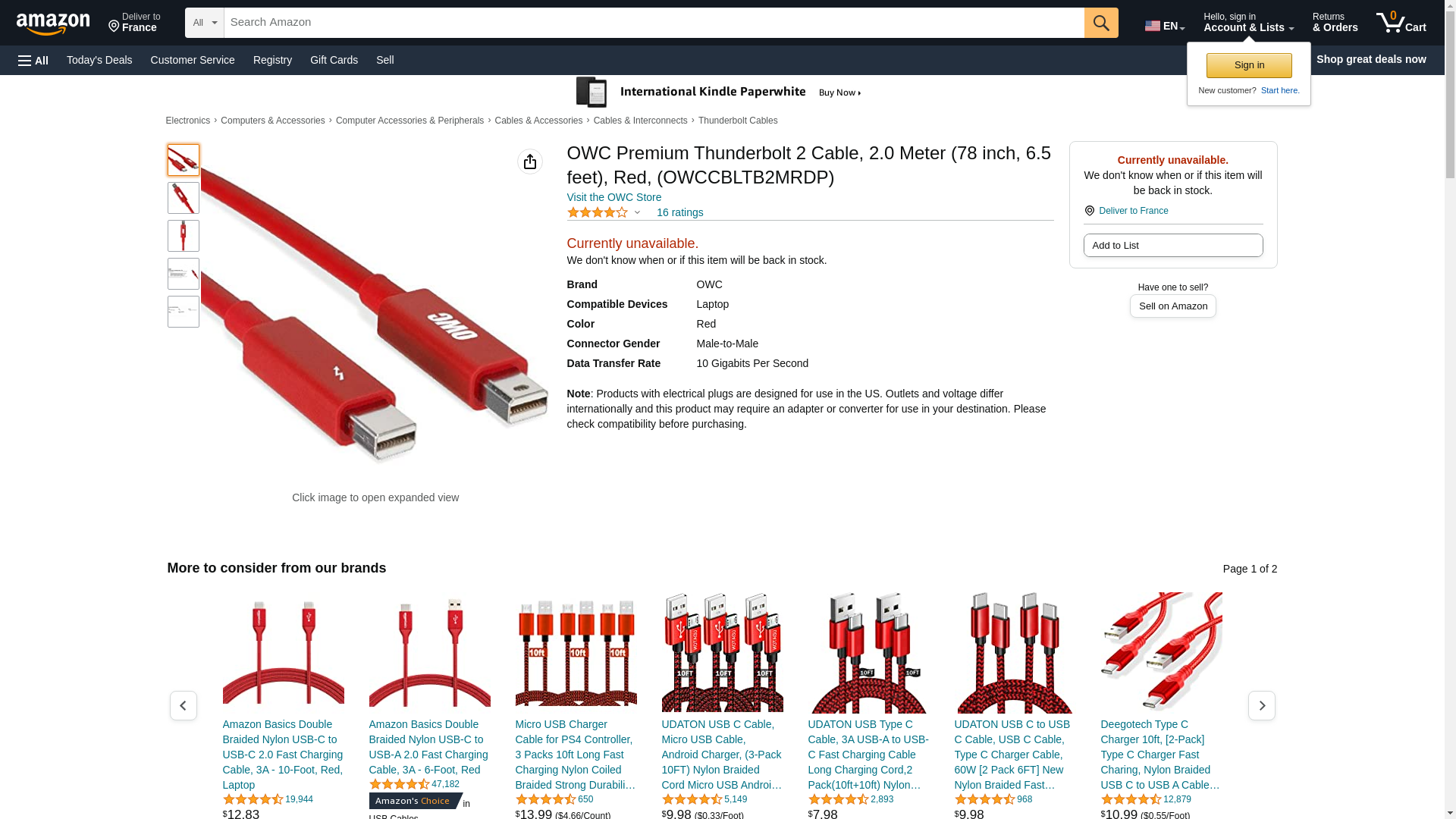Click the Amazon logo
The height and width of the screenshot is (819, 1456).
click(x=53, y=24)
